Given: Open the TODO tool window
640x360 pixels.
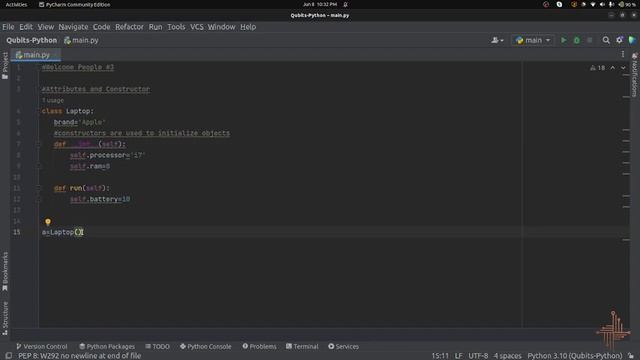Looking at the screenshot, I should coord(158,346).
